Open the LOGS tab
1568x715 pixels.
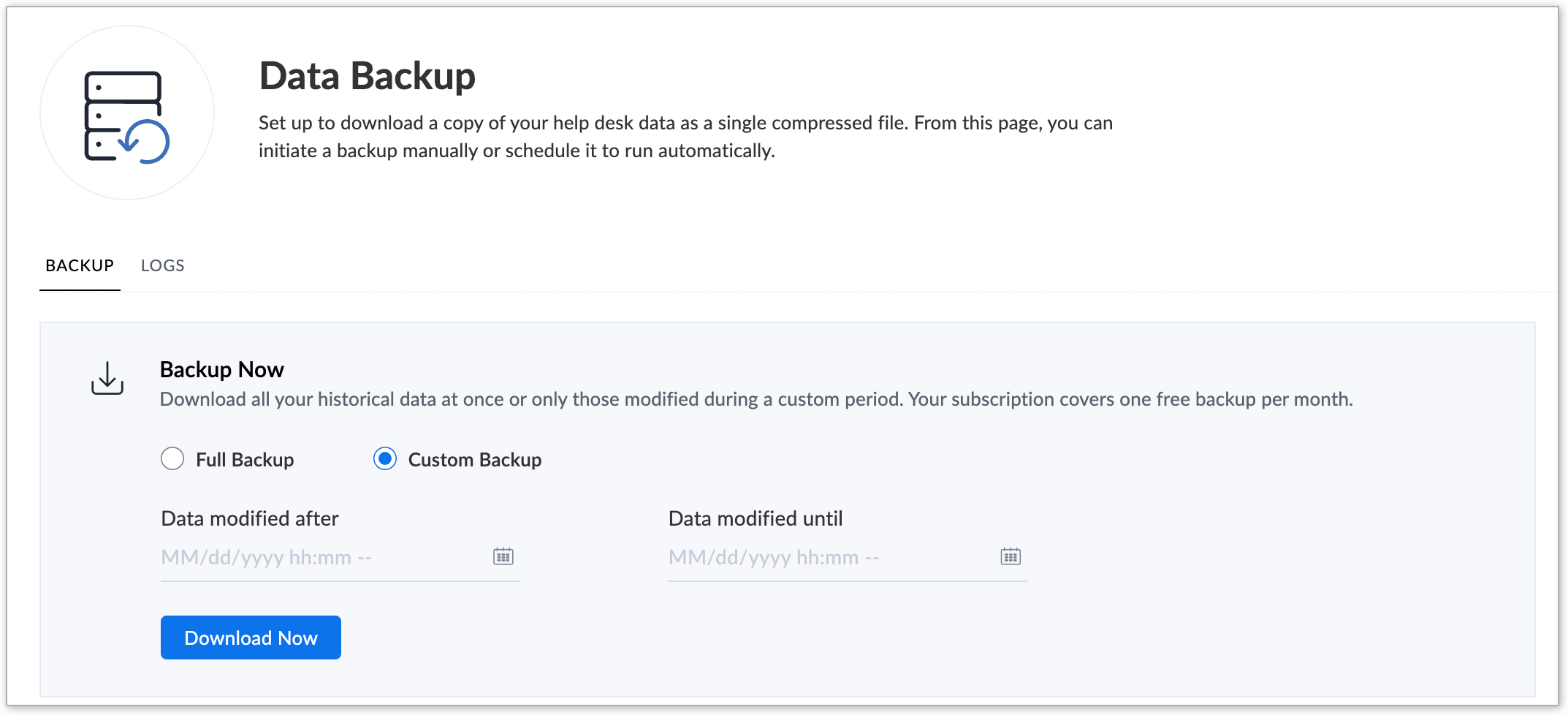tap(162, 265)
